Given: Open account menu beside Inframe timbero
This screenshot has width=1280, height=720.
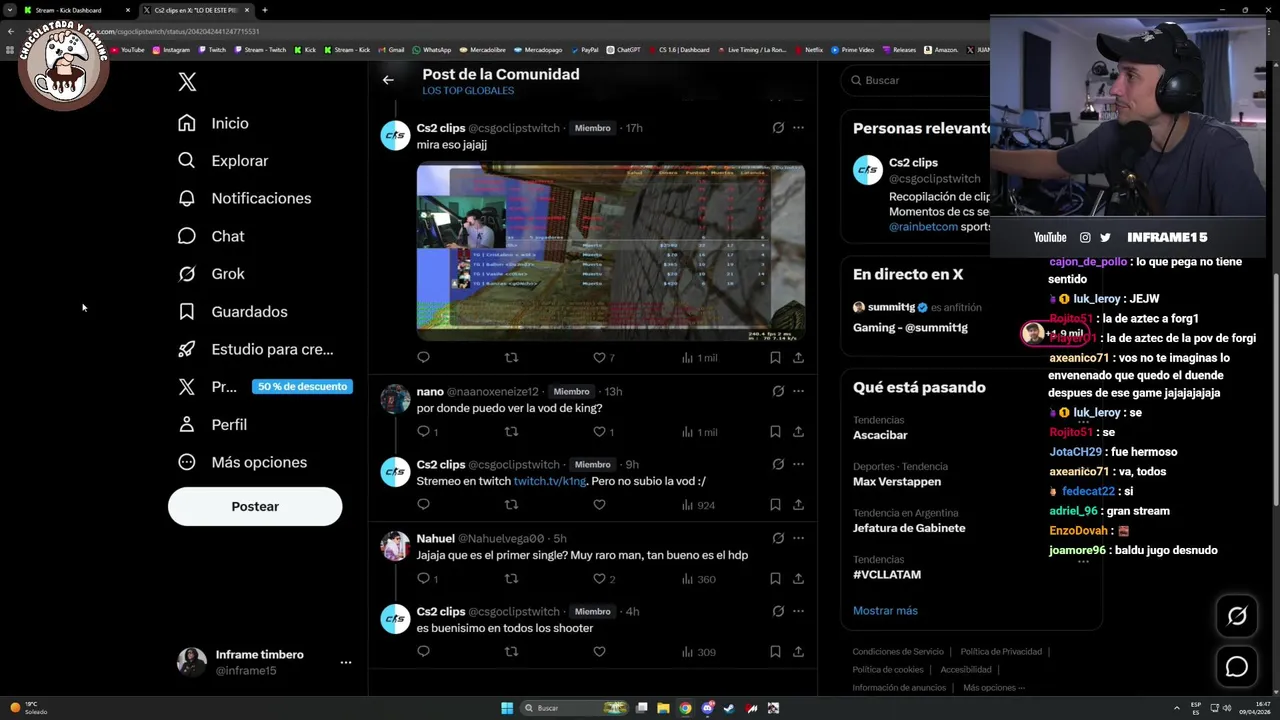Looking at the screenshot, I should point(346,662).
